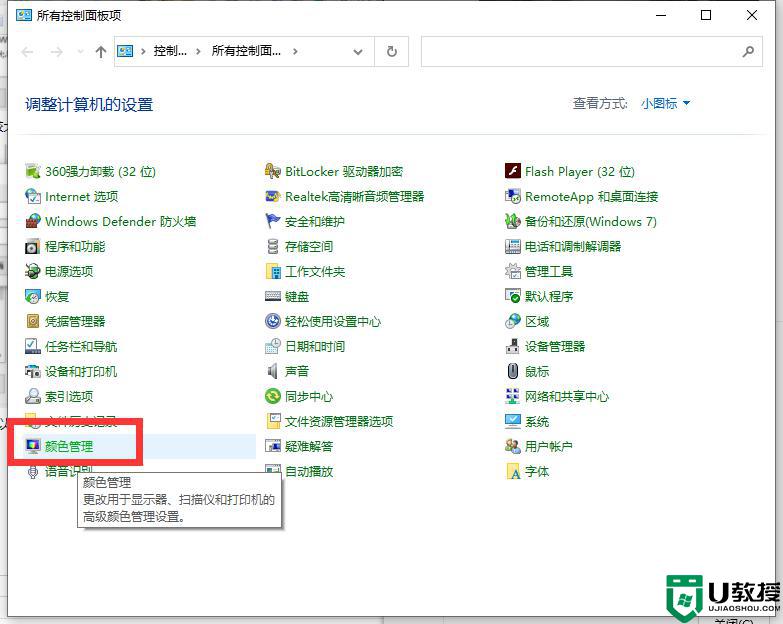Click 控制... breadcrumb segment
Image resolution: width=783 pixels, height=624 pixels.
[x=170, y=51]
